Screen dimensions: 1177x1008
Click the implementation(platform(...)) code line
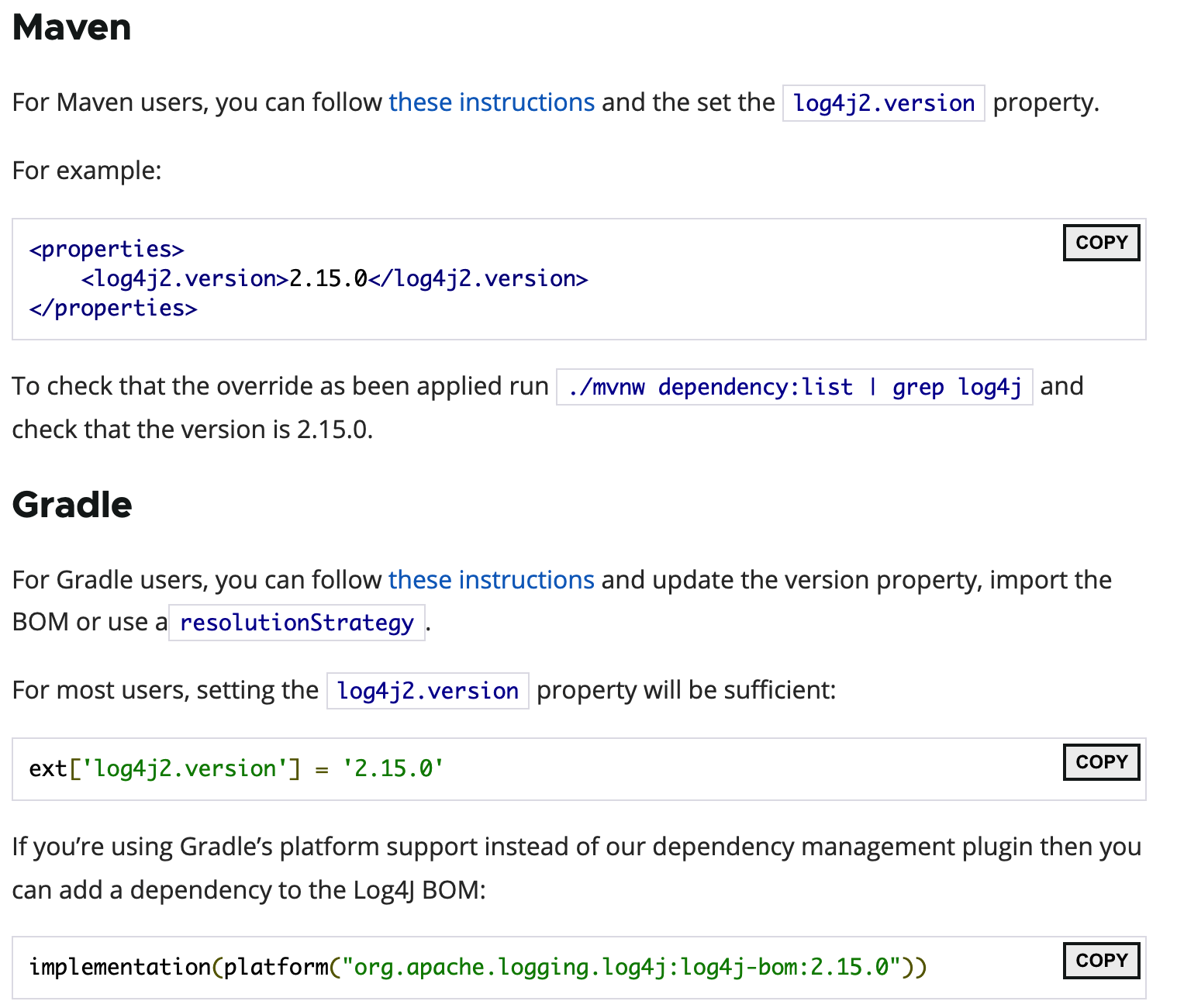tap(478, 968)
